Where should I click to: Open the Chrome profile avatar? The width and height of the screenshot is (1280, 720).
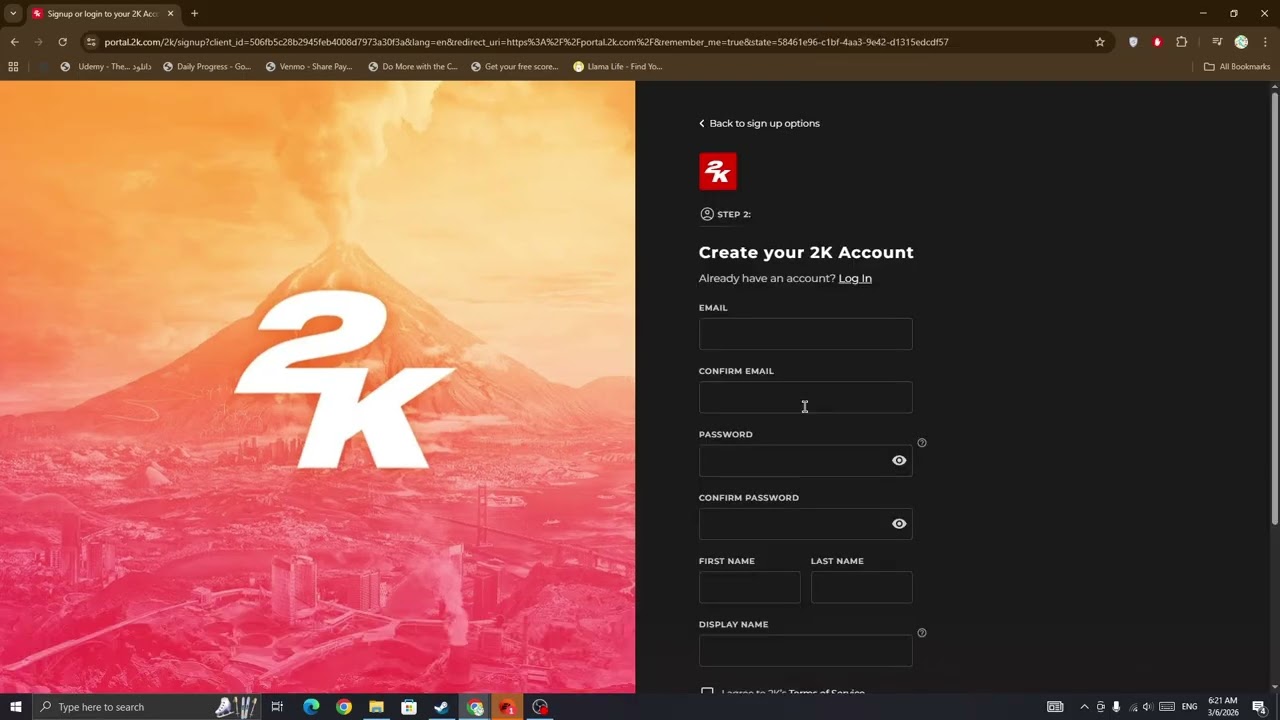coord(1241,42)
